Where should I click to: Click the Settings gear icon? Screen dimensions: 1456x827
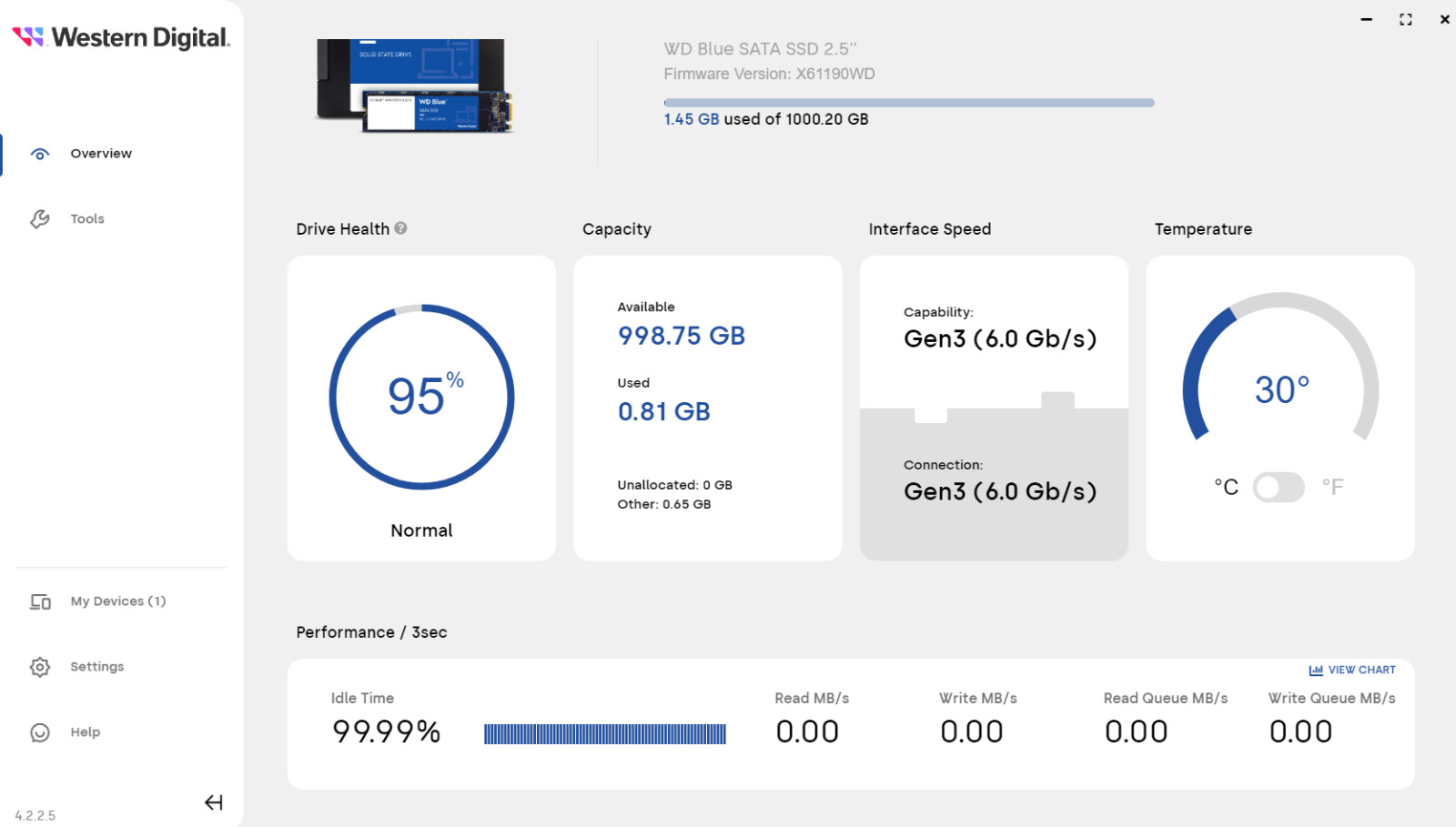pos(40,667)
